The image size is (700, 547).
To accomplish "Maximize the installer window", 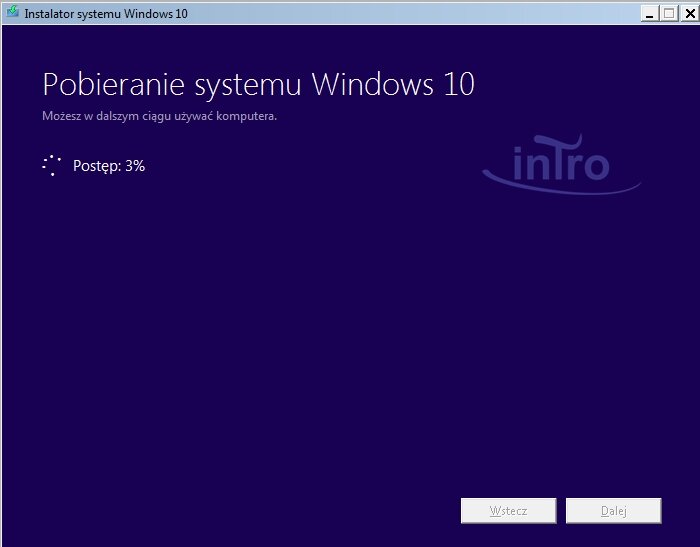I will (669, 14).
